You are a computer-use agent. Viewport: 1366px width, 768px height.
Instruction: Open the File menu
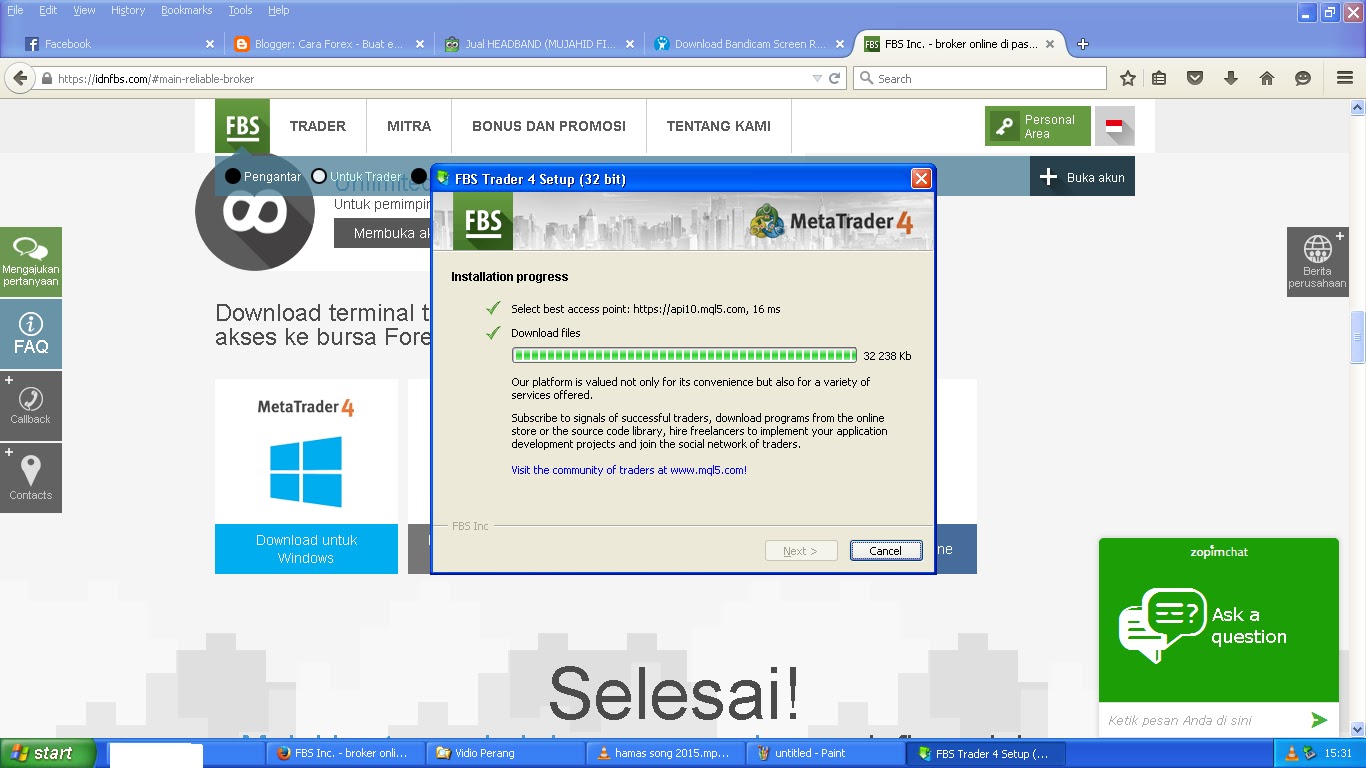[15, 10]
